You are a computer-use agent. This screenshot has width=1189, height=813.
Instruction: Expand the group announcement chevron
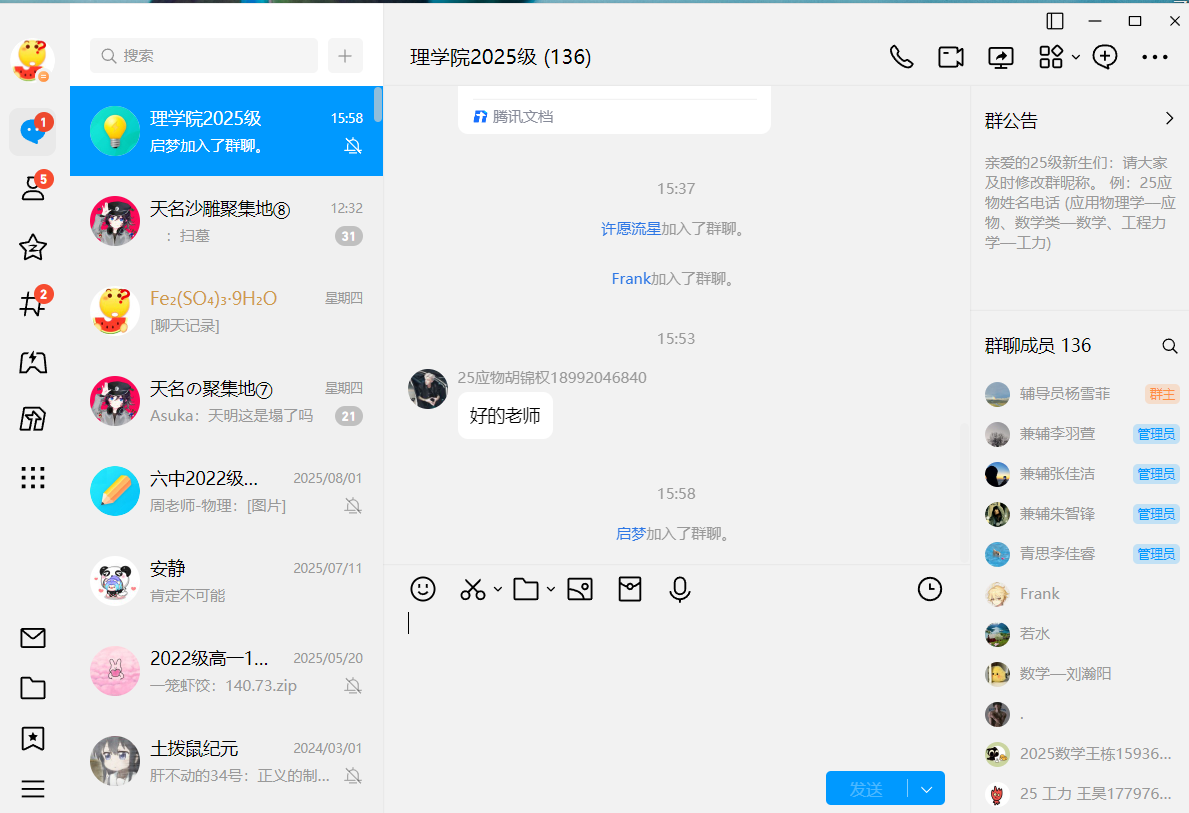coord(1169,119)
